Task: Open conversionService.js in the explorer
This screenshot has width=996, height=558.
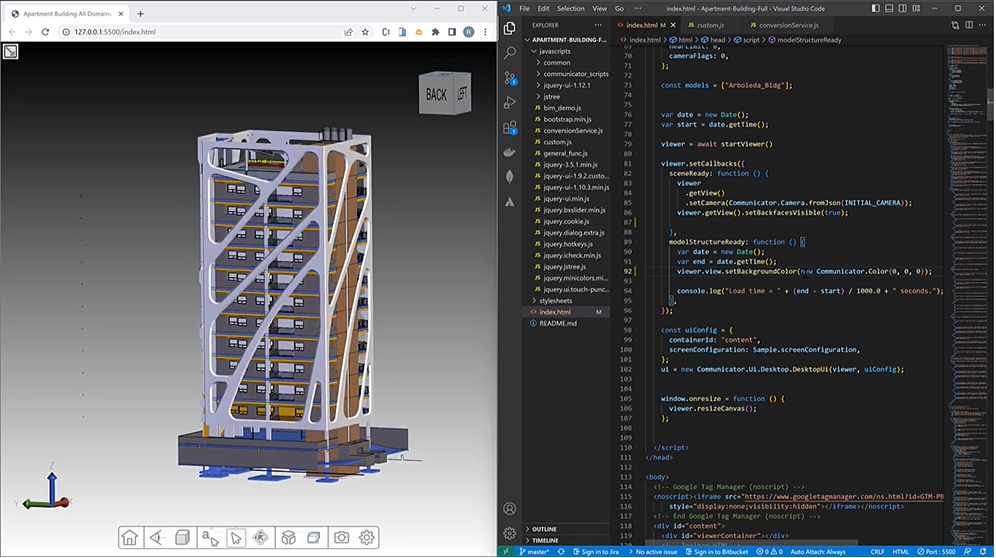Action: pos(573,130)
